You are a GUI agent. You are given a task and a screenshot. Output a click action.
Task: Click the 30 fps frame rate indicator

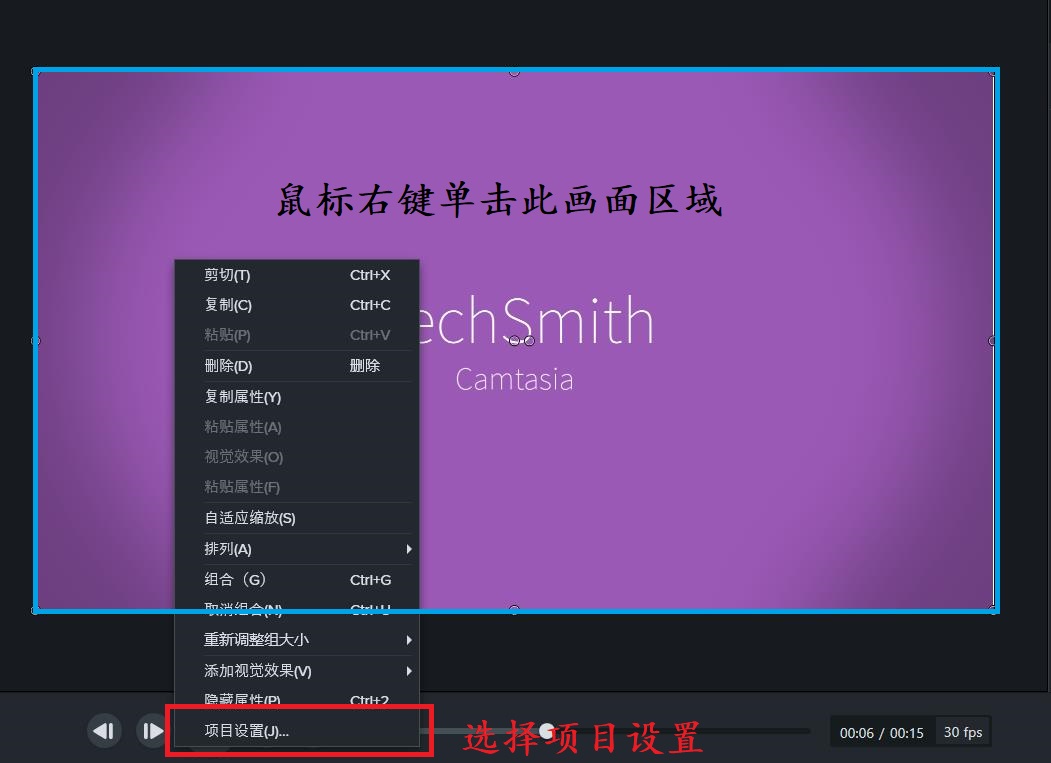[x=962, y=731]
